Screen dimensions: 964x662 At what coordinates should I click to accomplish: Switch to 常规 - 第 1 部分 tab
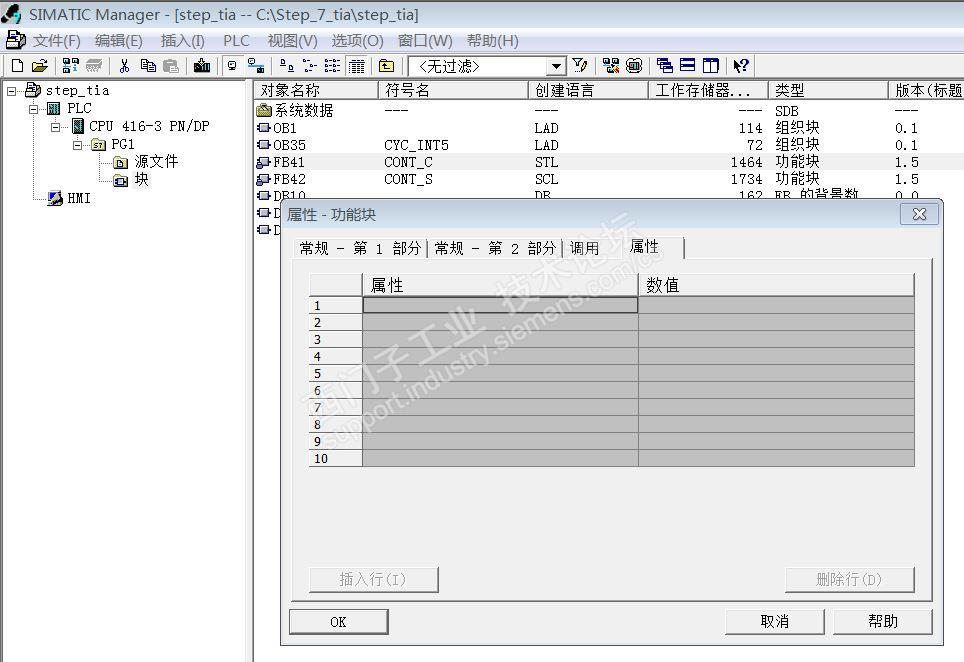360,248
